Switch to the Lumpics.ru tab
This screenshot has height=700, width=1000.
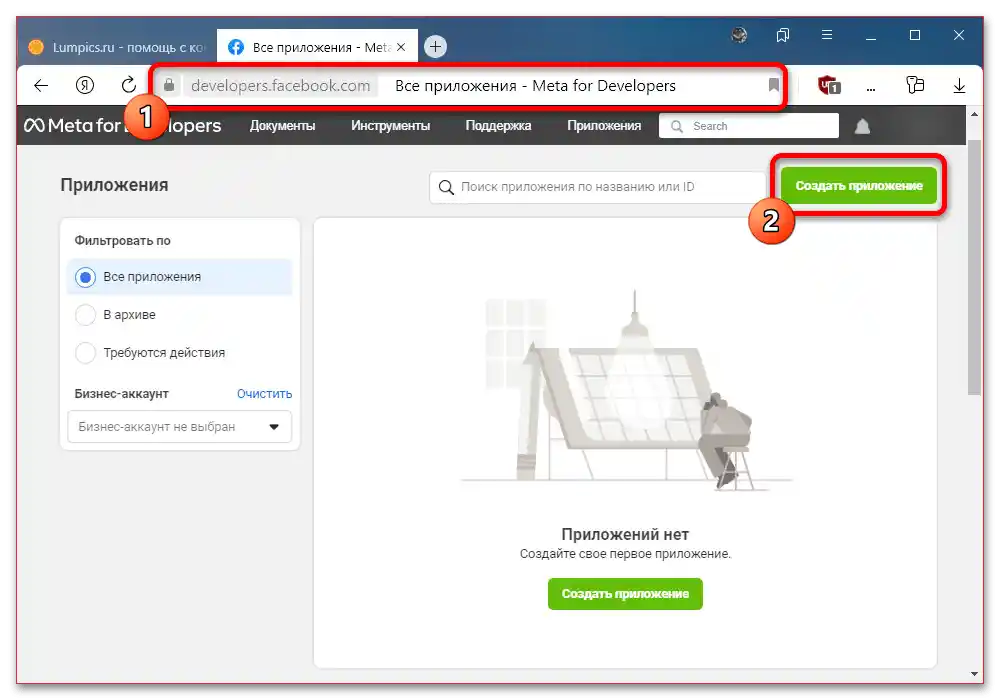pyautogui.click(x=118, y=47)
